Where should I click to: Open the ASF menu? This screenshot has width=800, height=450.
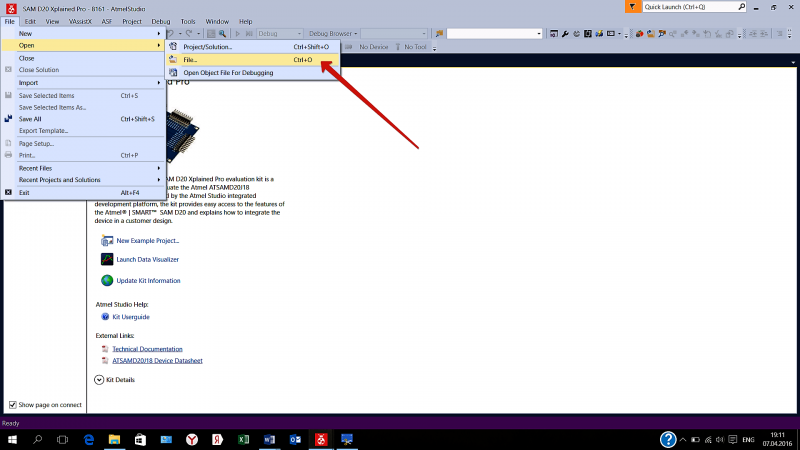107,21
